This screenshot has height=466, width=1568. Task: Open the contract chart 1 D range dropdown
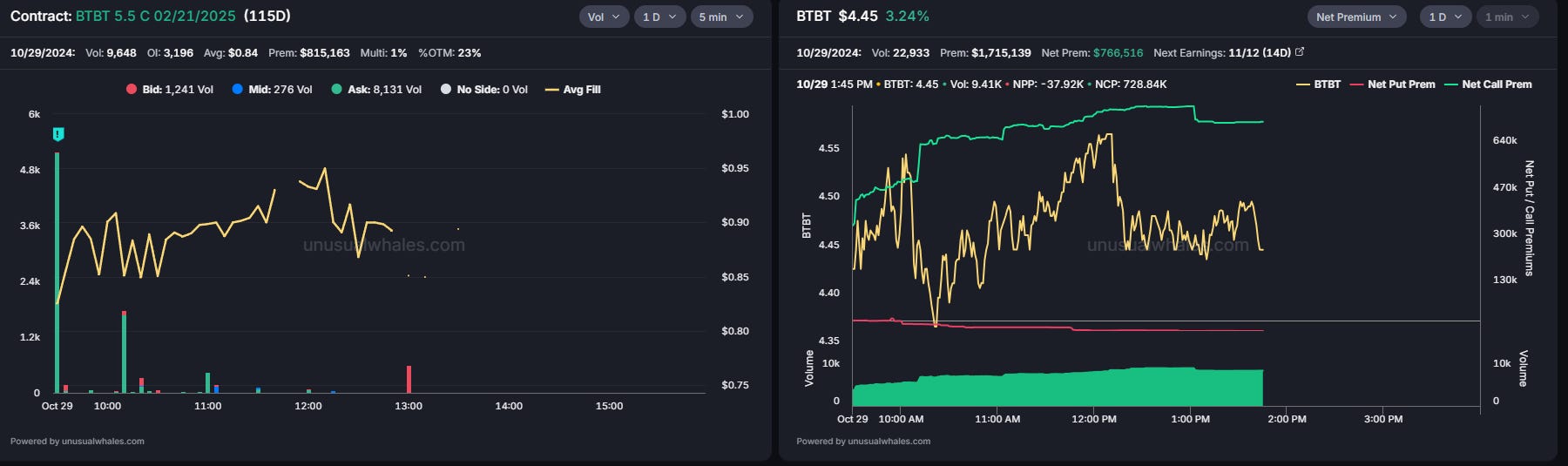659,17
